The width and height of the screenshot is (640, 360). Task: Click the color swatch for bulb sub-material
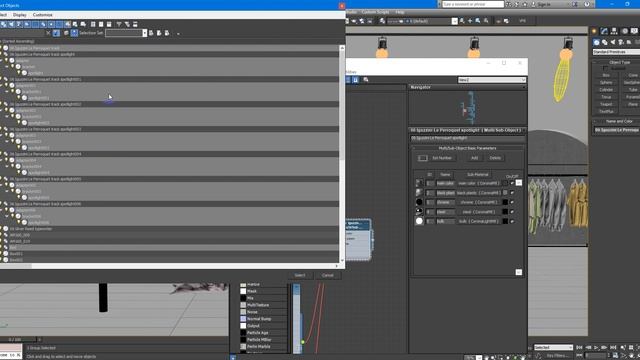tap(505, 221)
